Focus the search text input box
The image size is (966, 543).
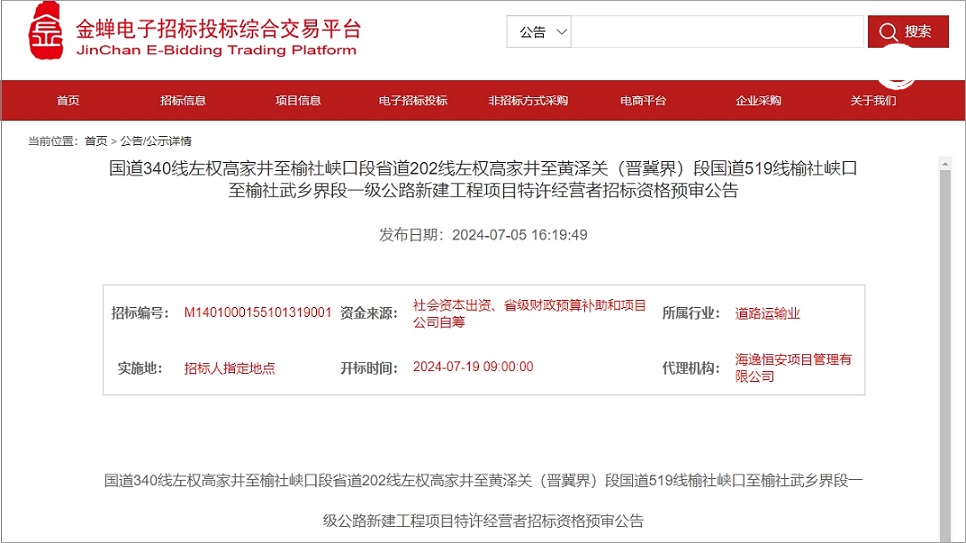pos(716,32)
